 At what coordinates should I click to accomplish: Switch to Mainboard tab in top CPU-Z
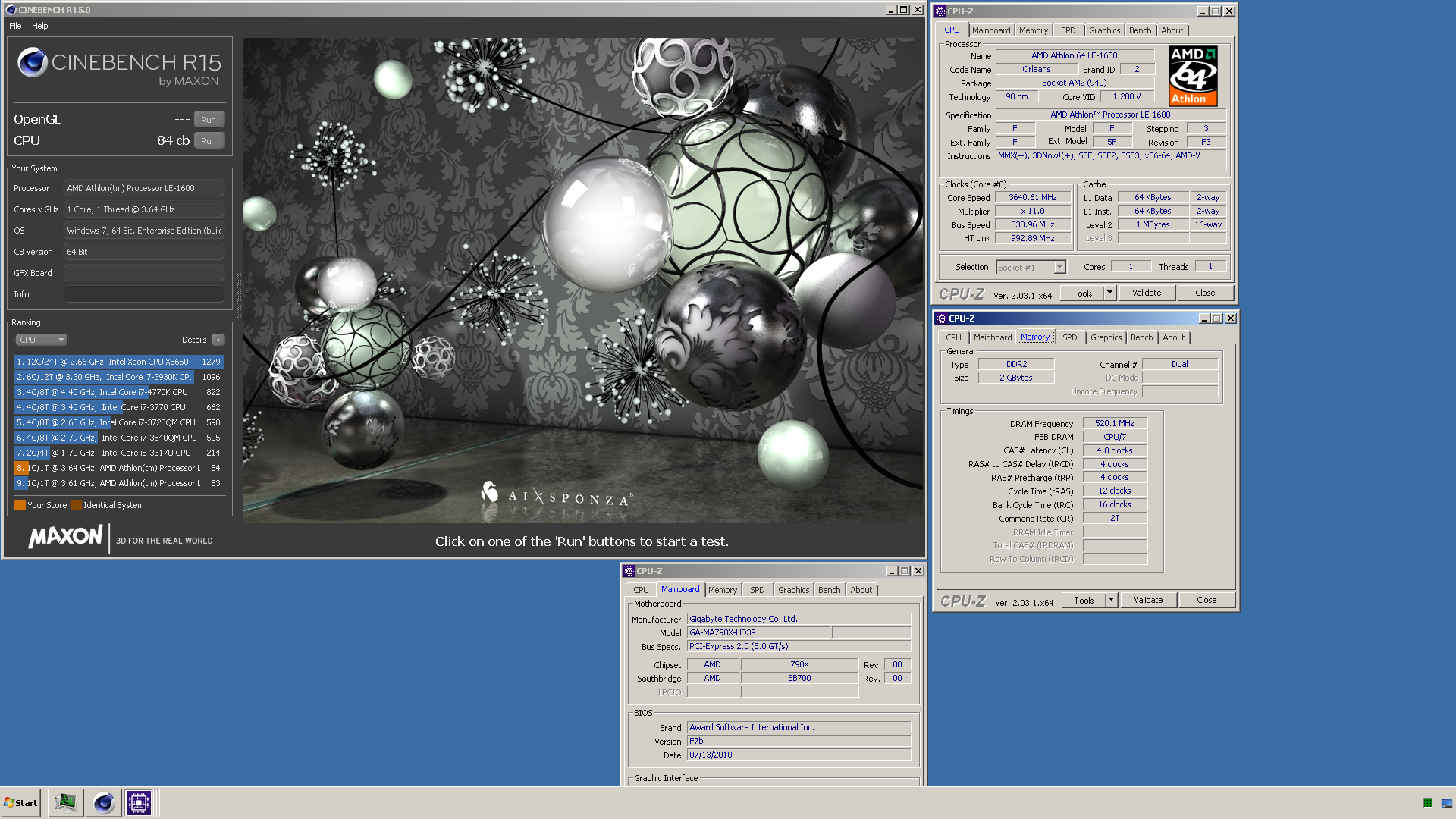pyautogui.click(x=991, y=30)
